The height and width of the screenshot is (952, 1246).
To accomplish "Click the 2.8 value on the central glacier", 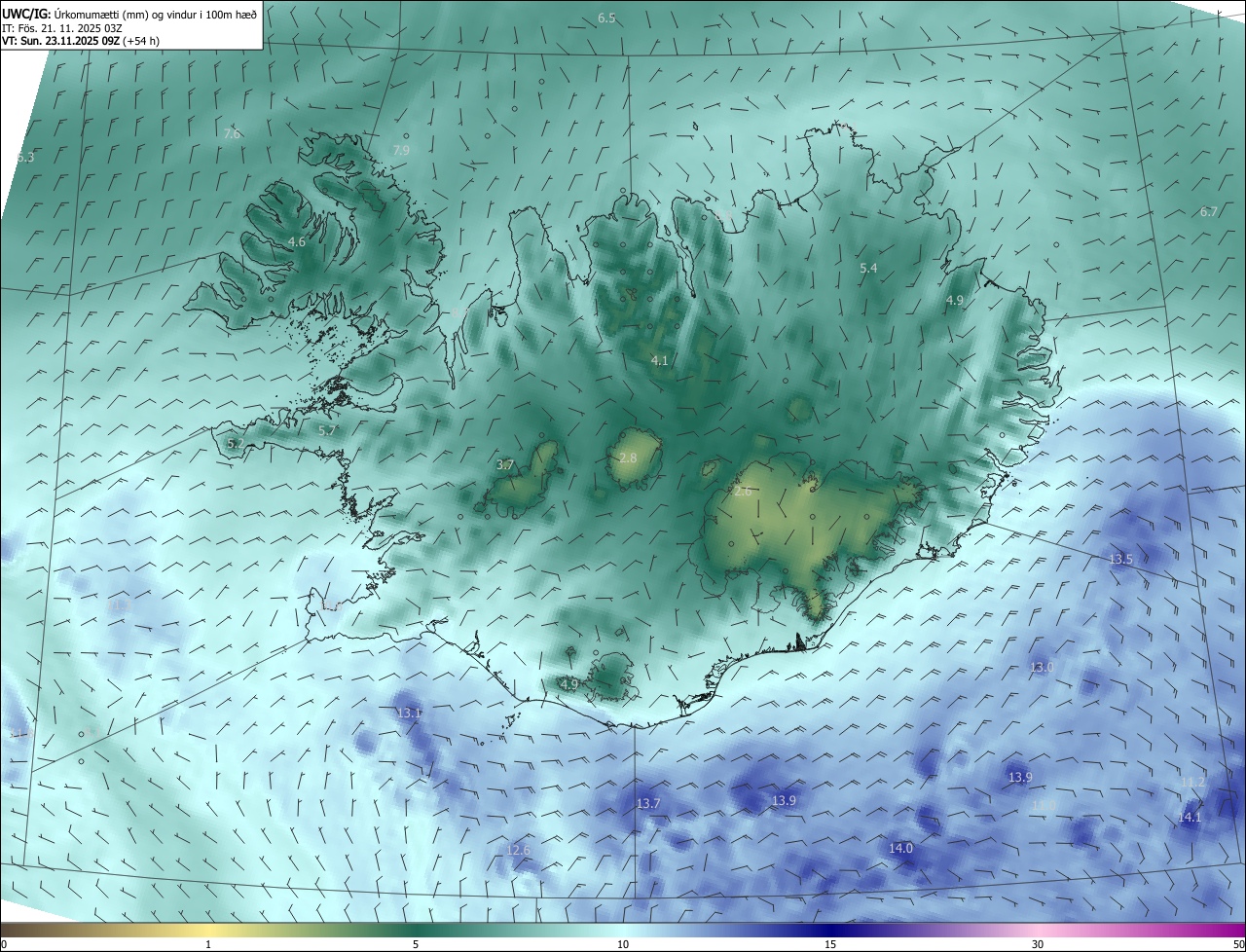I will pos(628,458).
